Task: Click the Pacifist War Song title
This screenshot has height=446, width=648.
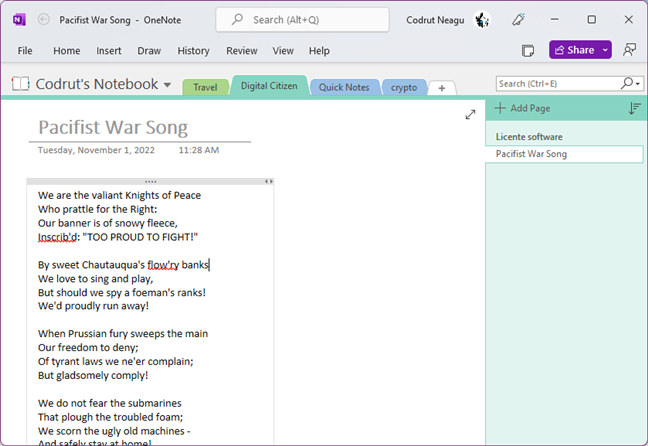Action: click(x=113, y=127)
